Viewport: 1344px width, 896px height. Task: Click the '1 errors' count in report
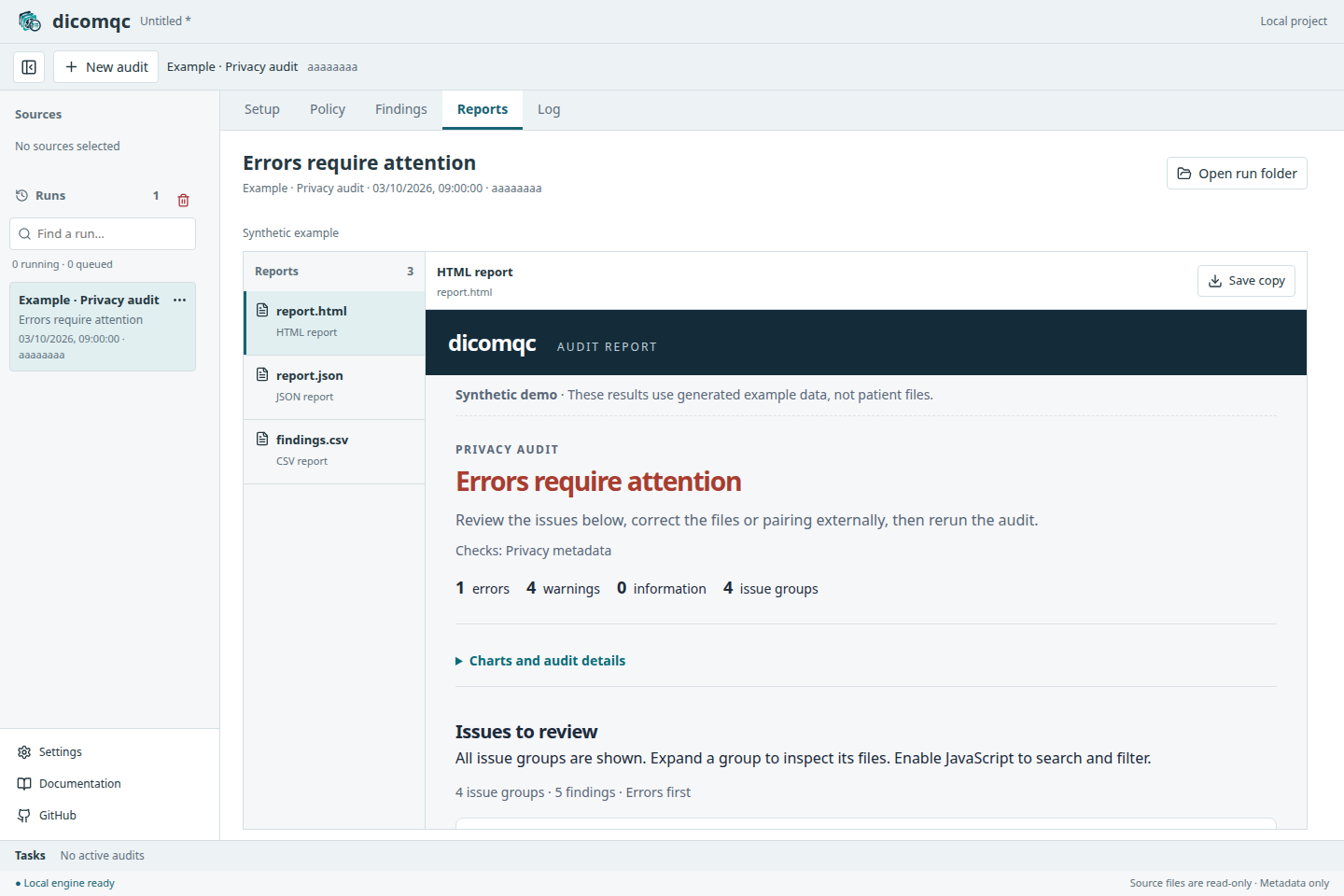483,588
